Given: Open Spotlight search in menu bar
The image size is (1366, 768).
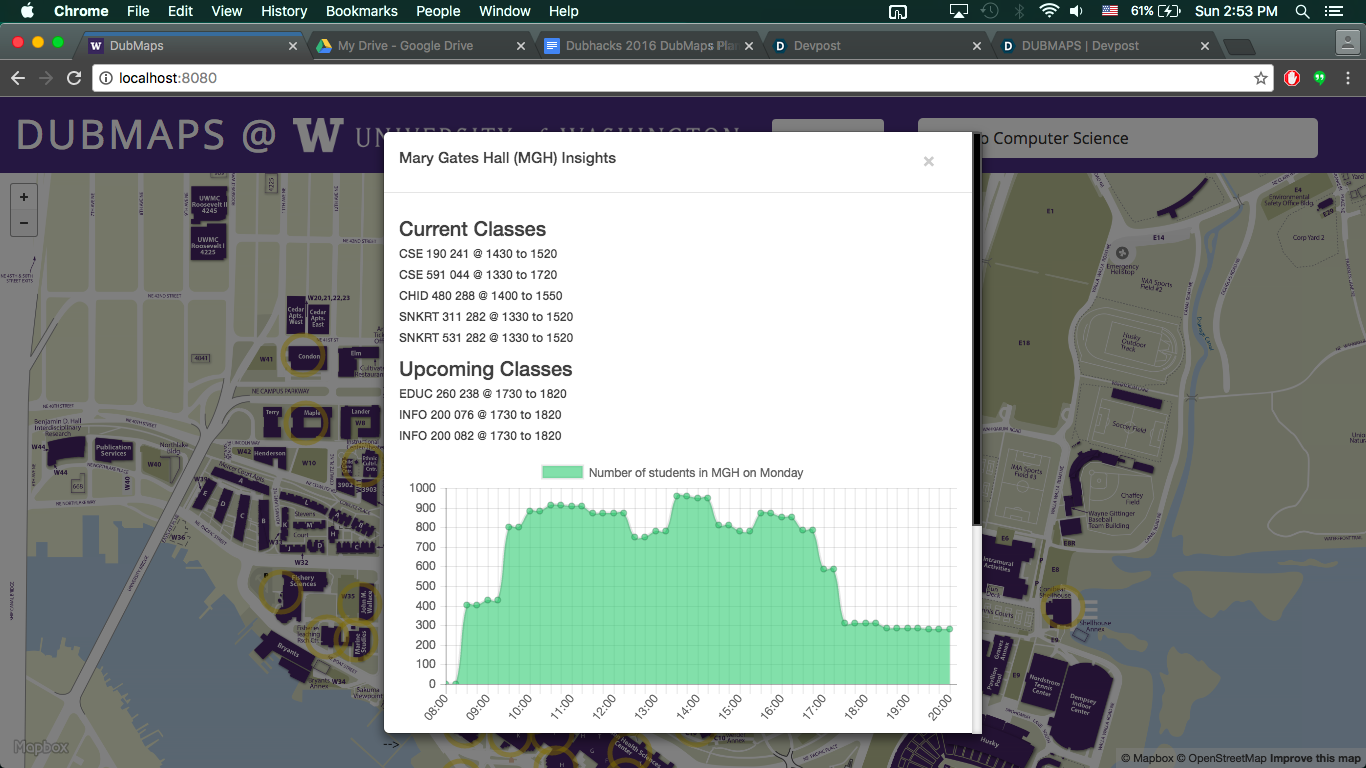Looking at the screenshot, I should [x=1302, y=11].
